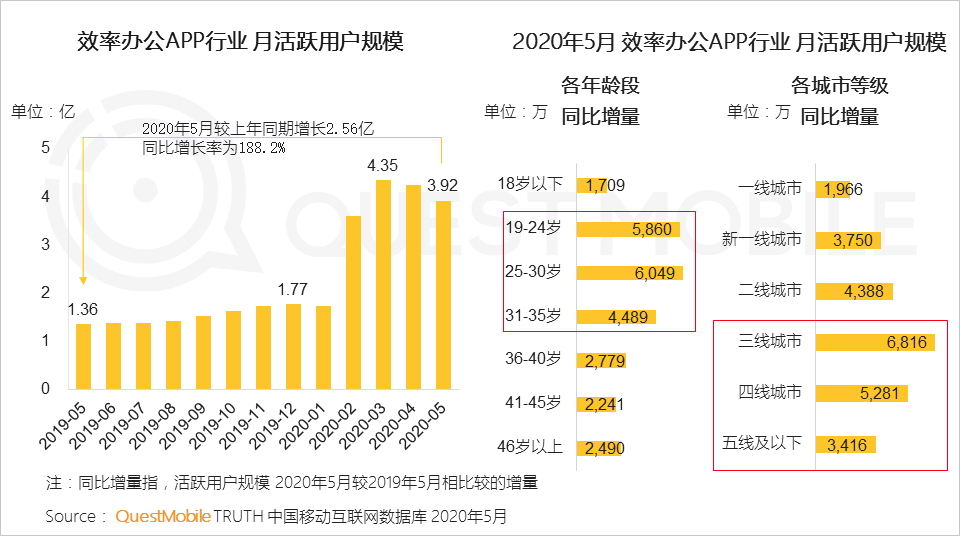This screenshot has width=960, height=536.
Task: Click the 一线城市 bar showing 1,966
Action: pos(833,189)
